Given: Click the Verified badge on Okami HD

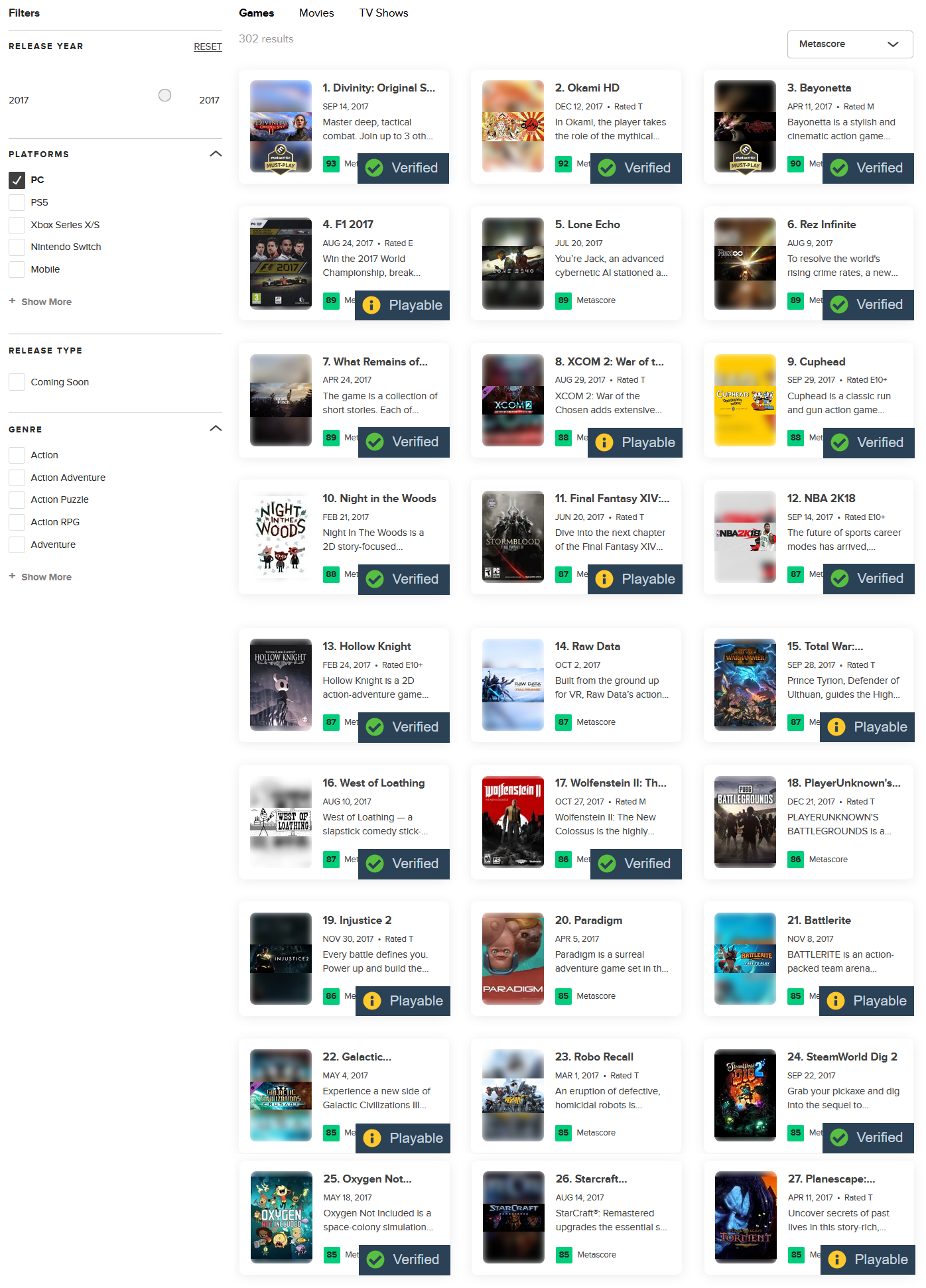Looking at the screenshot, I should click(635, 168).
